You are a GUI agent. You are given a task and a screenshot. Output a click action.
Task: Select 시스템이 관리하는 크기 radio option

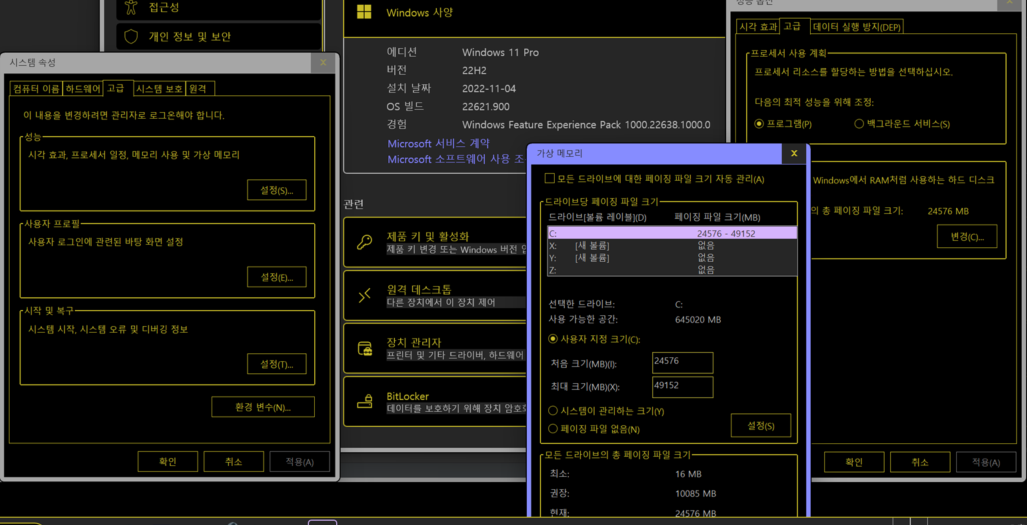pos(553,411)
